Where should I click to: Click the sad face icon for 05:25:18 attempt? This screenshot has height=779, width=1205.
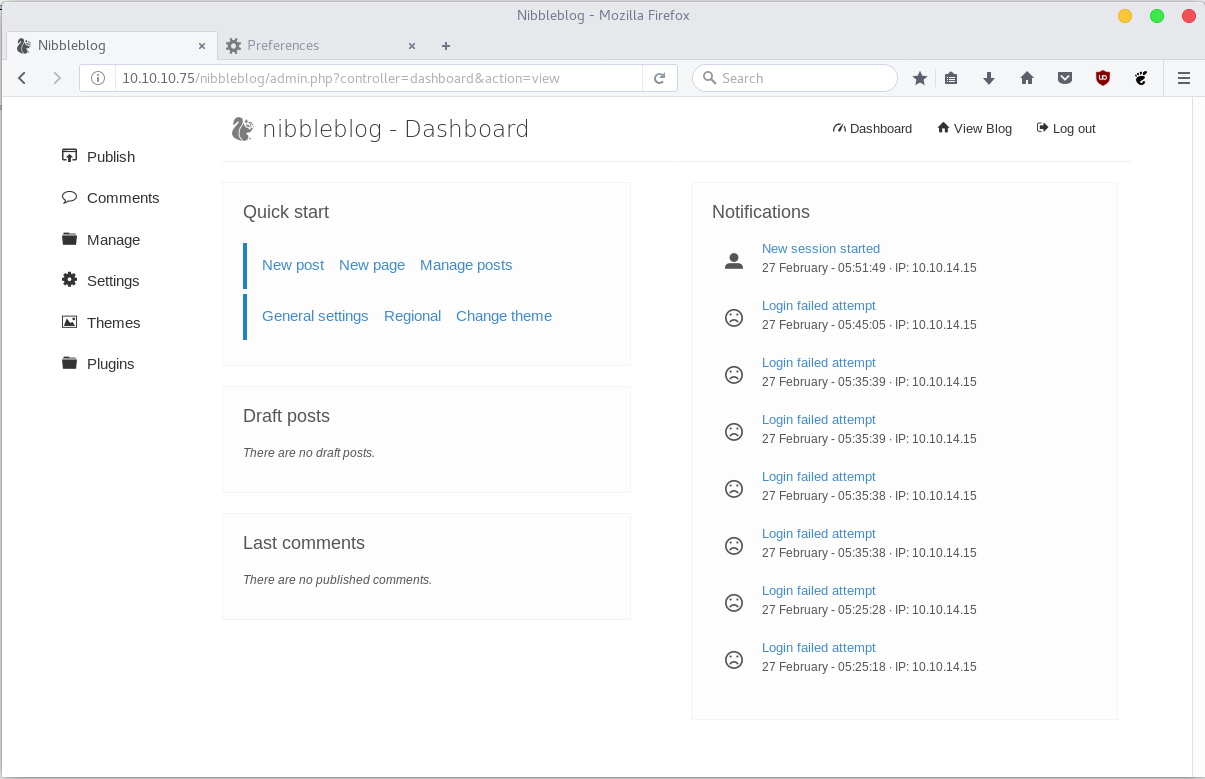[734, 660]
